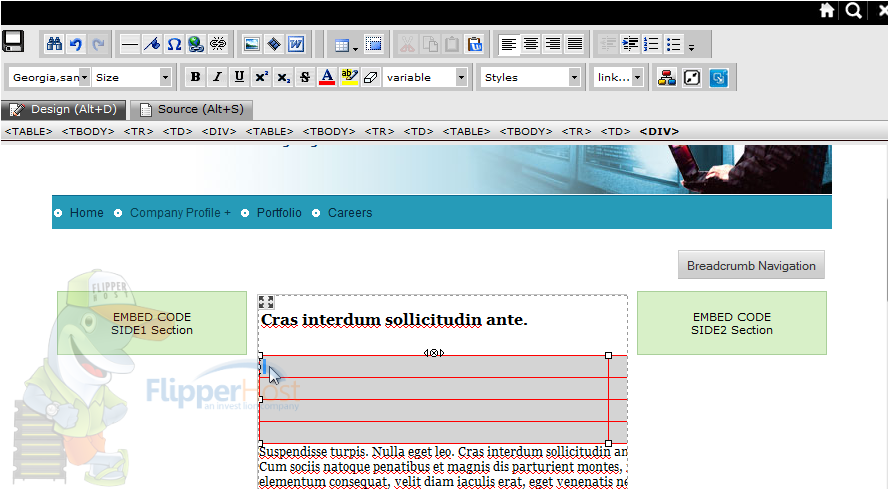The height and width of the screenshot is (500, 889).
Task: Remove formatting with the eraser icon
Action: point(371,77)
